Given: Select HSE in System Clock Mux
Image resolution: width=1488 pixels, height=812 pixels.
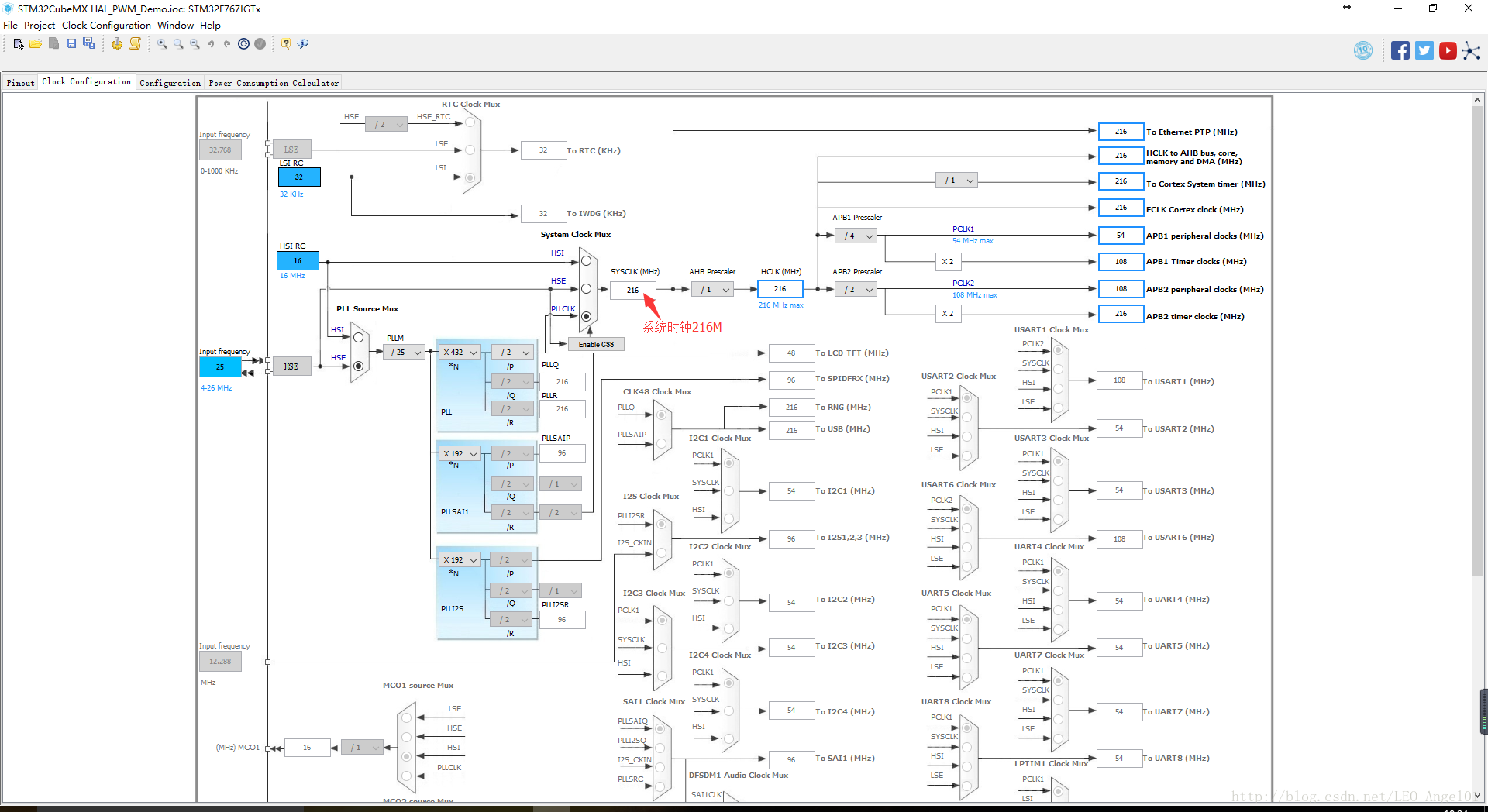Looking at the screenshot, I should 586,288.
